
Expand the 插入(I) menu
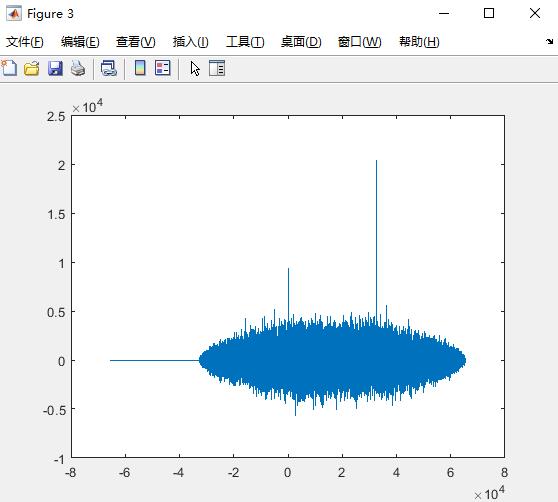click(190, 42)
